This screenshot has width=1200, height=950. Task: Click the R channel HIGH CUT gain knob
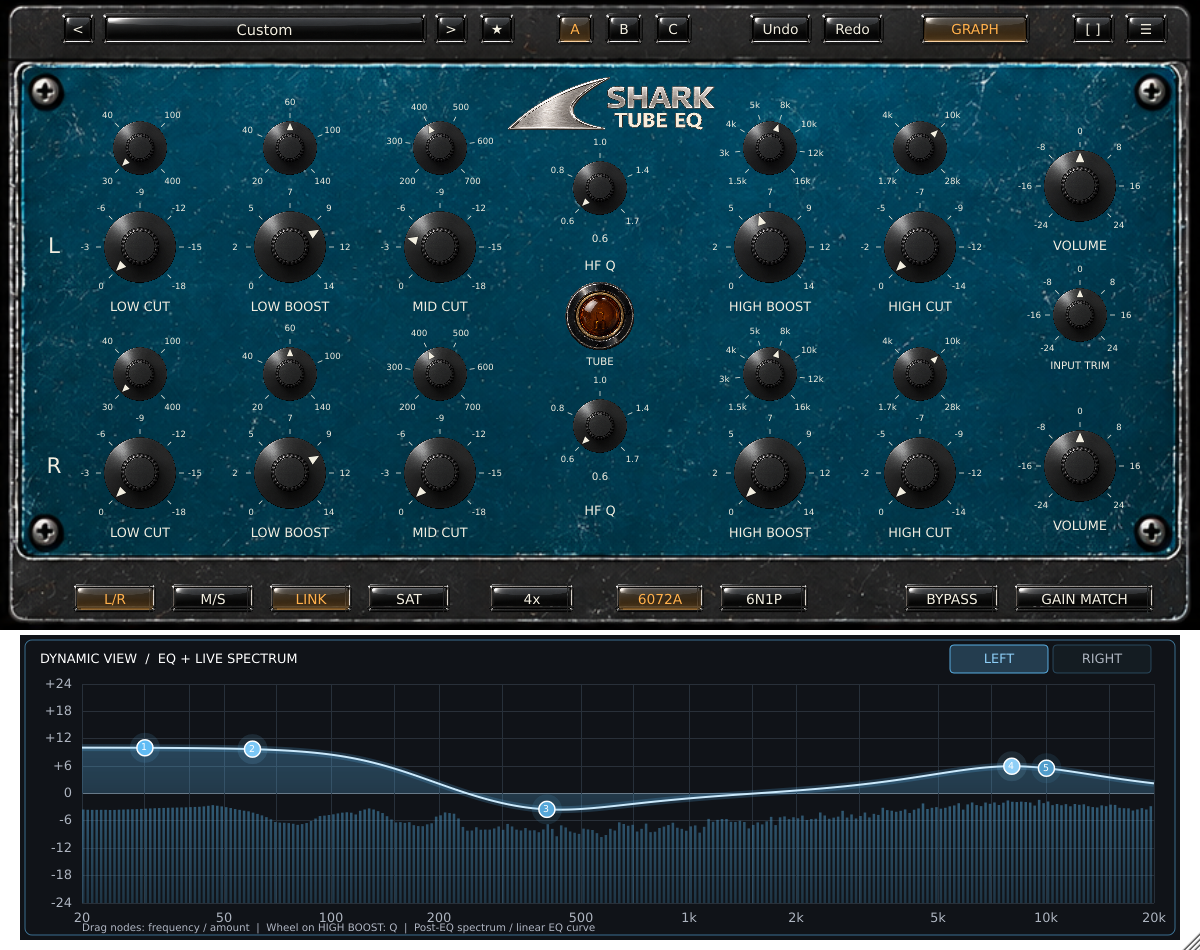[x=920, y=472]
